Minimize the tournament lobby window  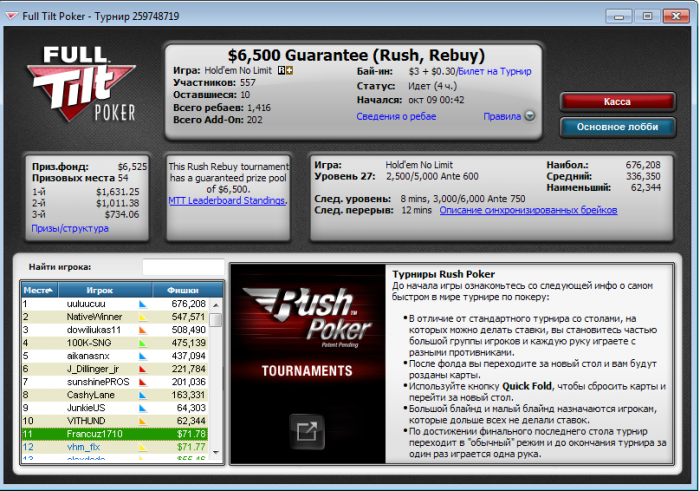click(619, 17)
